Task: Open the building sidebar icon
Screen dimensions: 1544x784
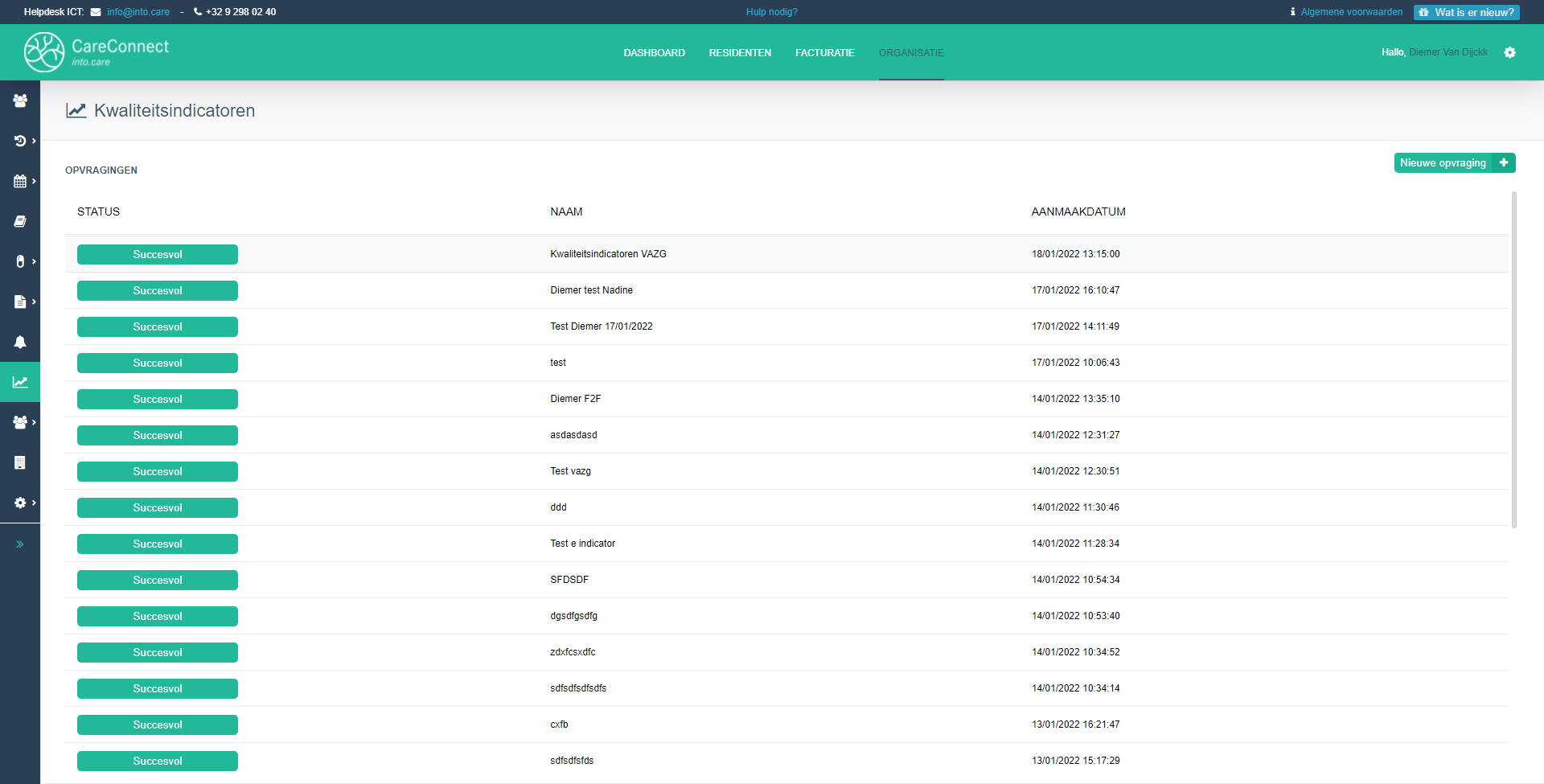Action: point(20,462)
